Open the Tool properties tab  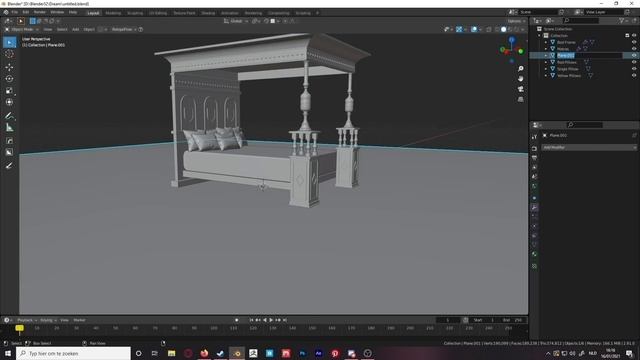534,137
